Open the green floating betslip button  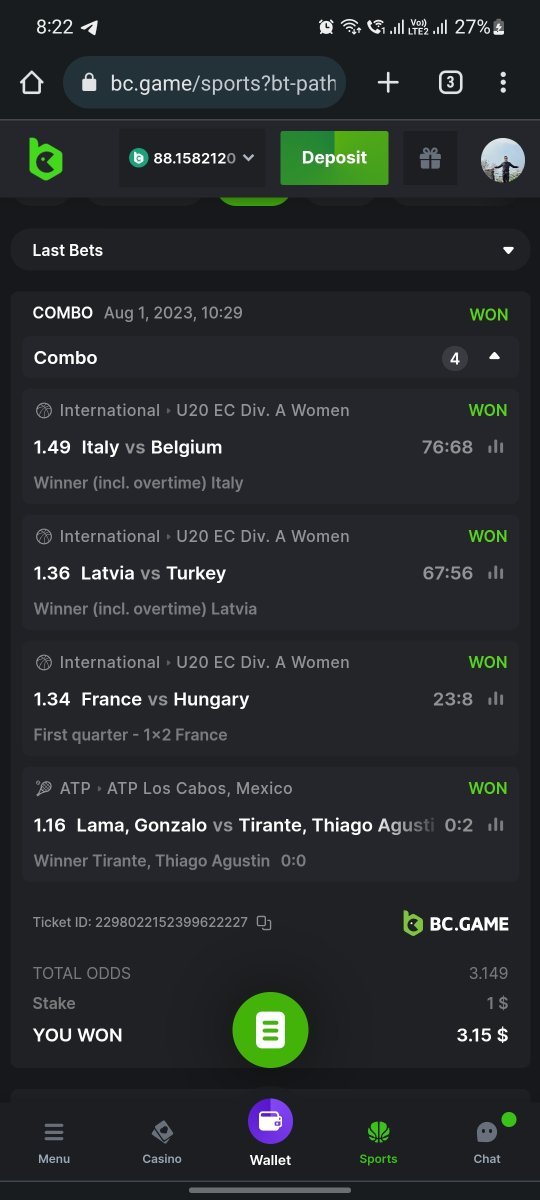270,1030
